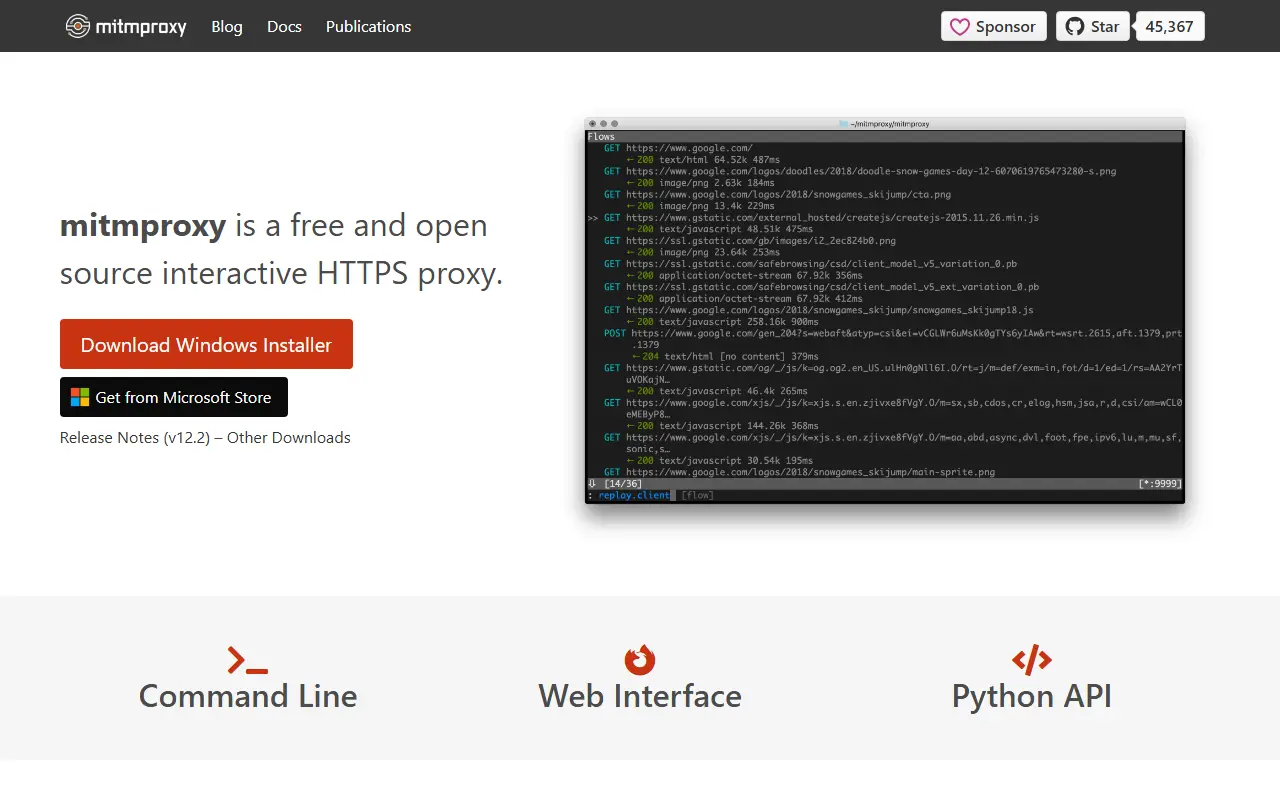Open the Blog page

[227, 26]
